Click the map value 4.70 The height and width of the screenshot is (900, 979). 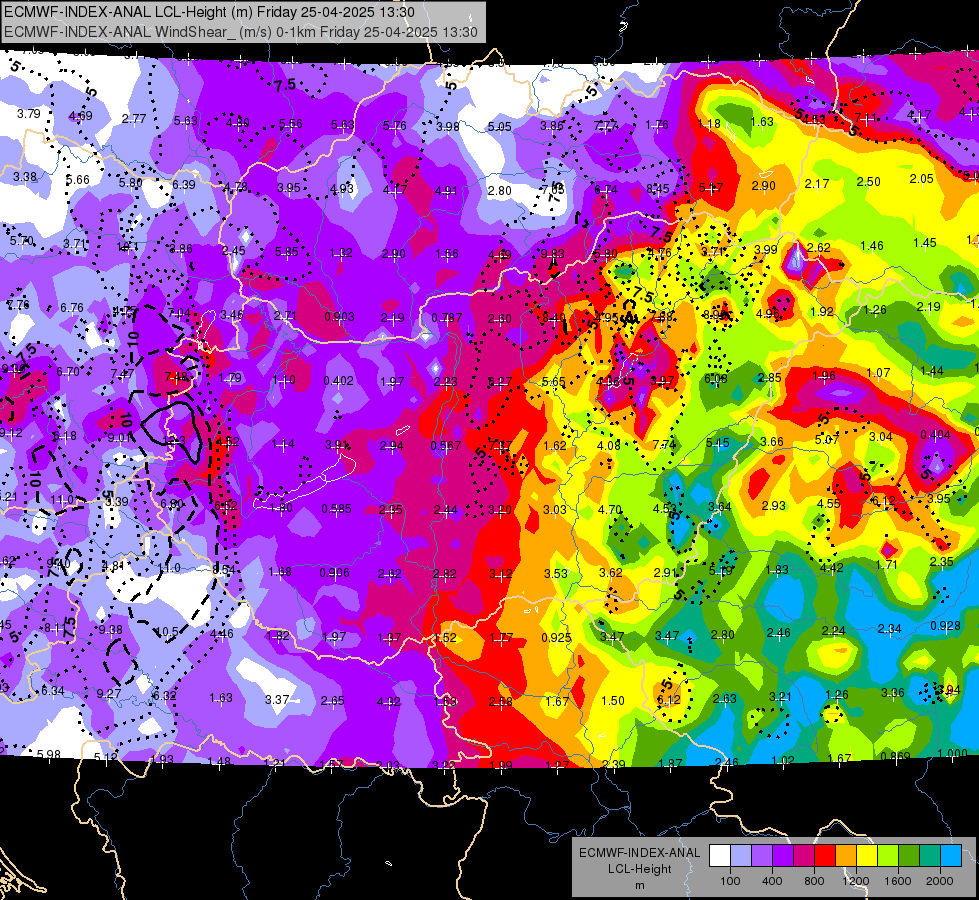click(609, 510)
